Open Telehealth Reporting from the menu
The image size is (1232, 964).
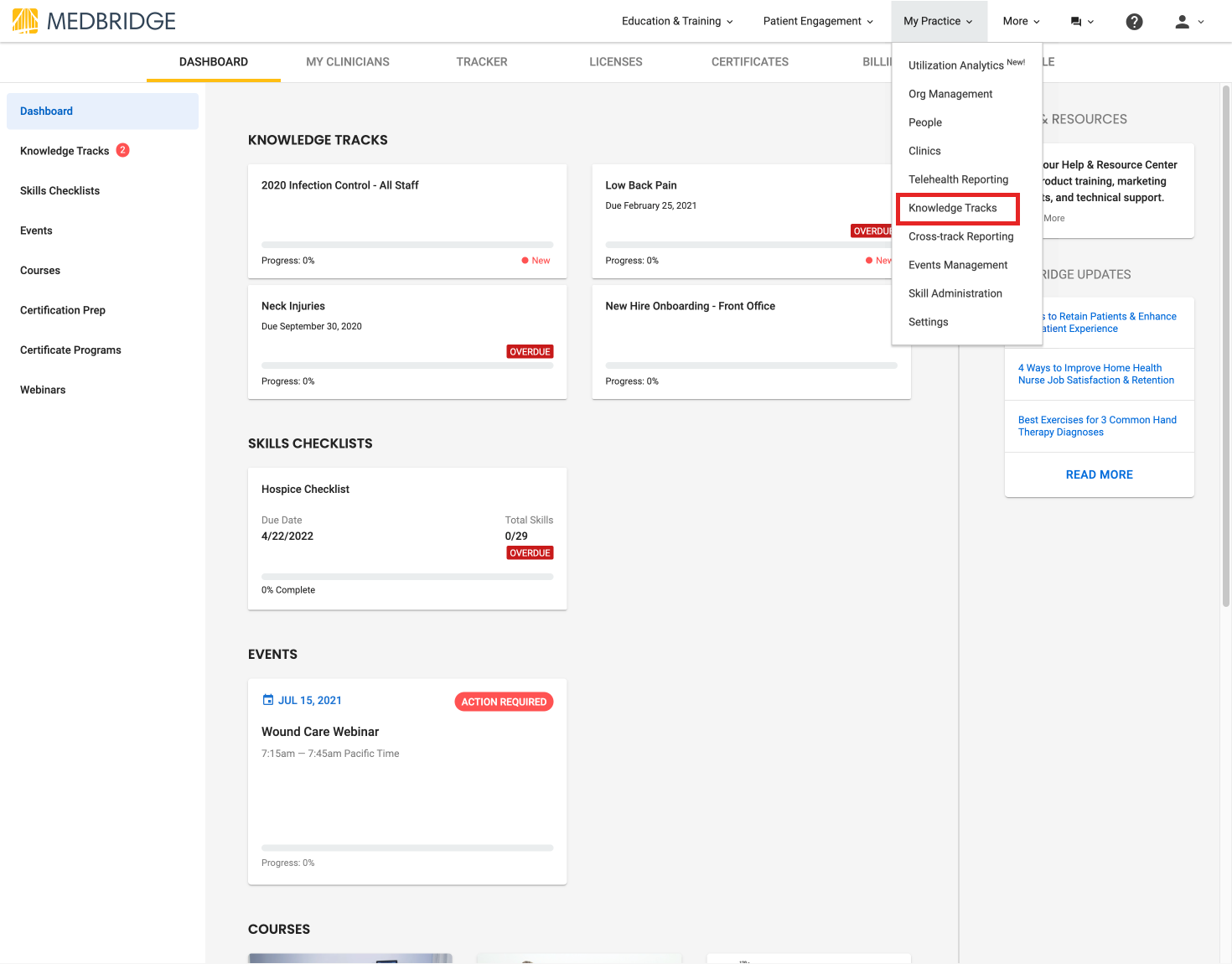pos(958,179)
